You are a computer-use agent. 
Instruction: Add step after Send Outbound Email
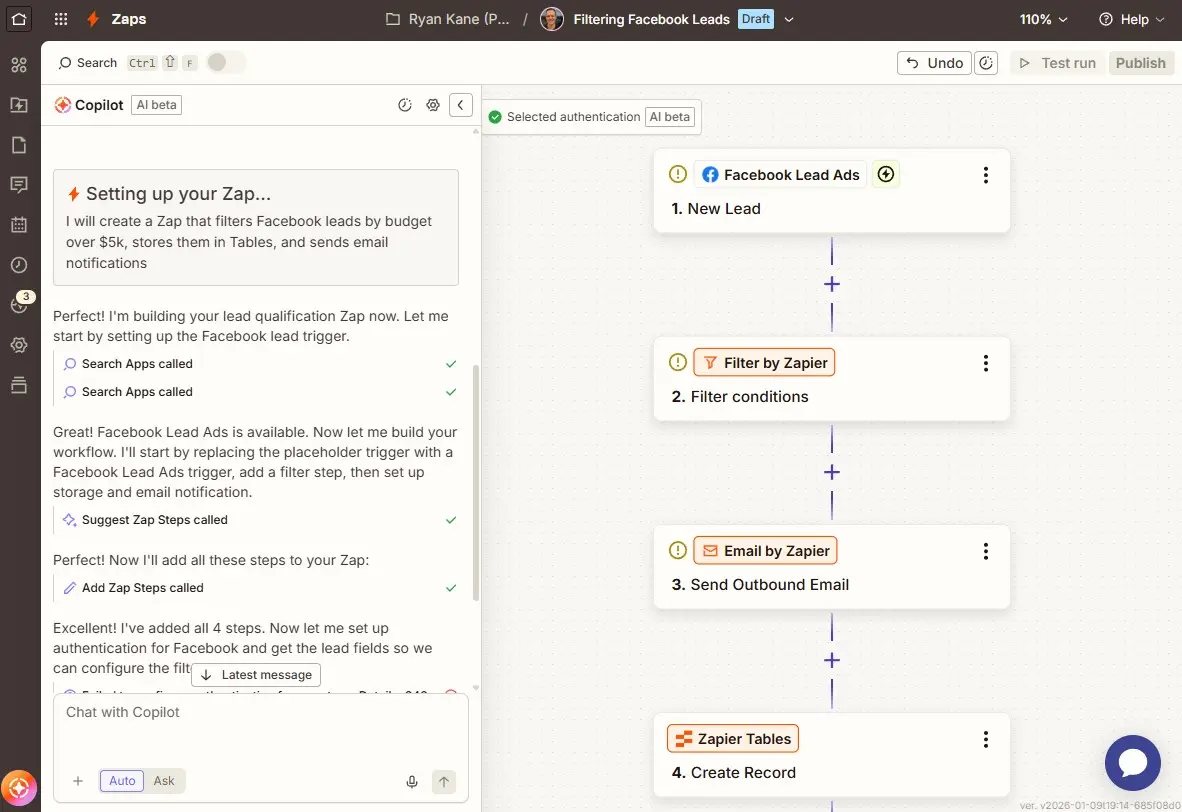coord(831,660)
